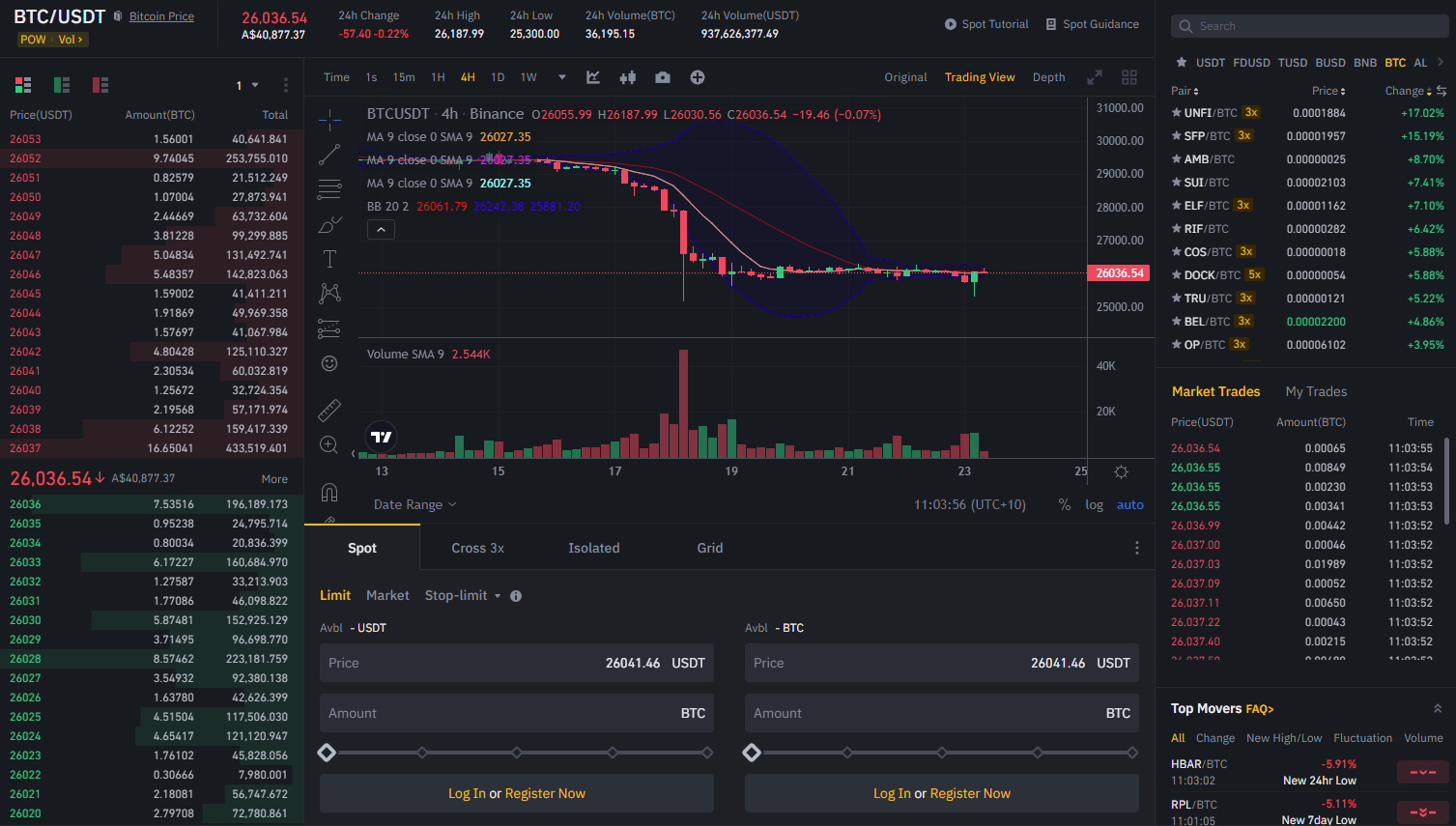1456x826 pixels.
Task: Select the trend line drawing tool
Action: pyautogui.click(x=329, y=155)
